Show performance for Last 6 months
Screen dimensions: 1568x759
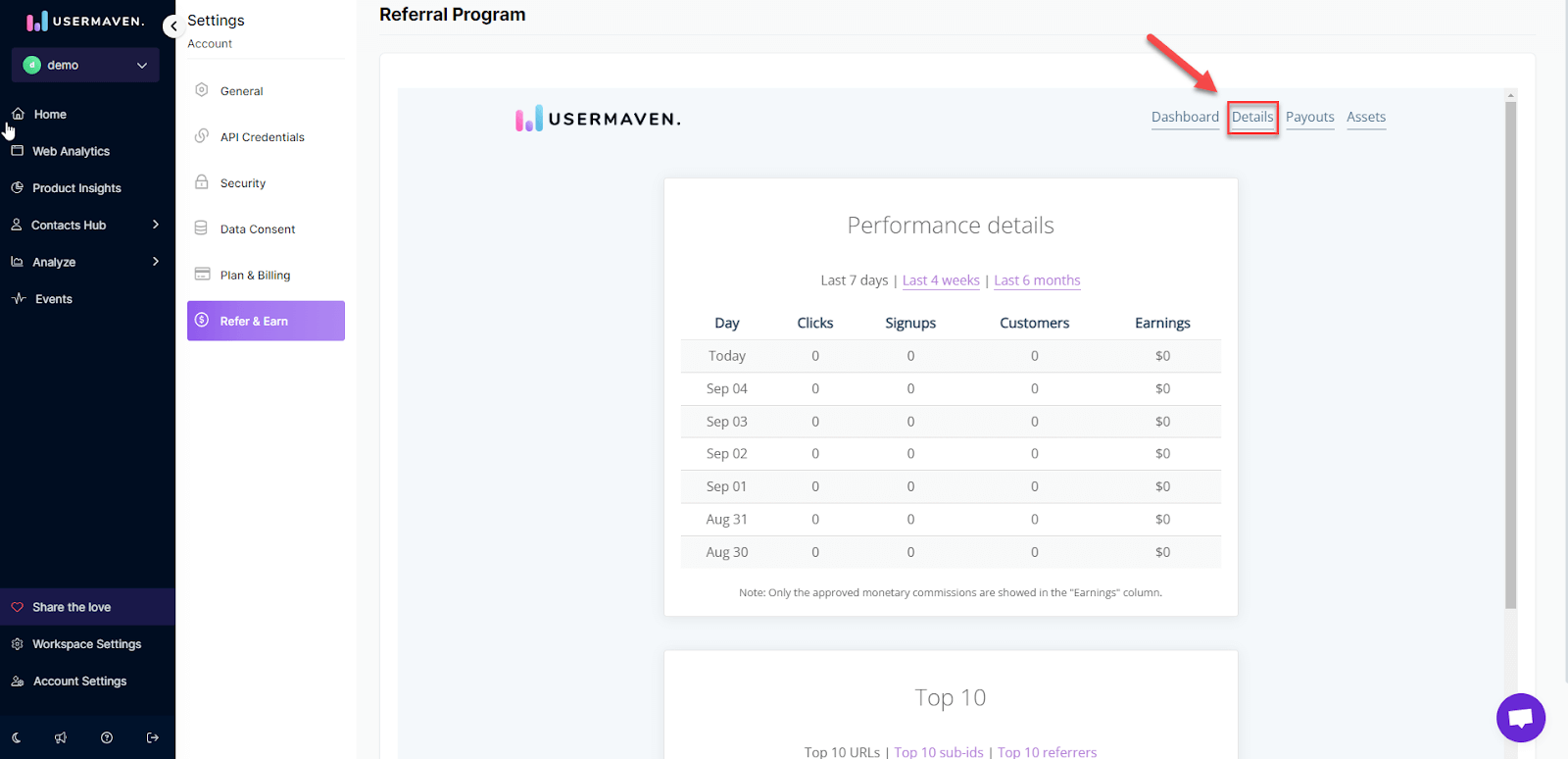click(x=1037, y=280)
